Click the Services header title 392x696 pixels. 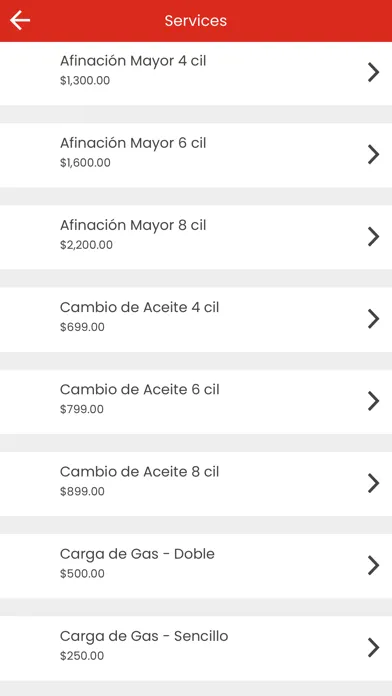coord(196,20)
